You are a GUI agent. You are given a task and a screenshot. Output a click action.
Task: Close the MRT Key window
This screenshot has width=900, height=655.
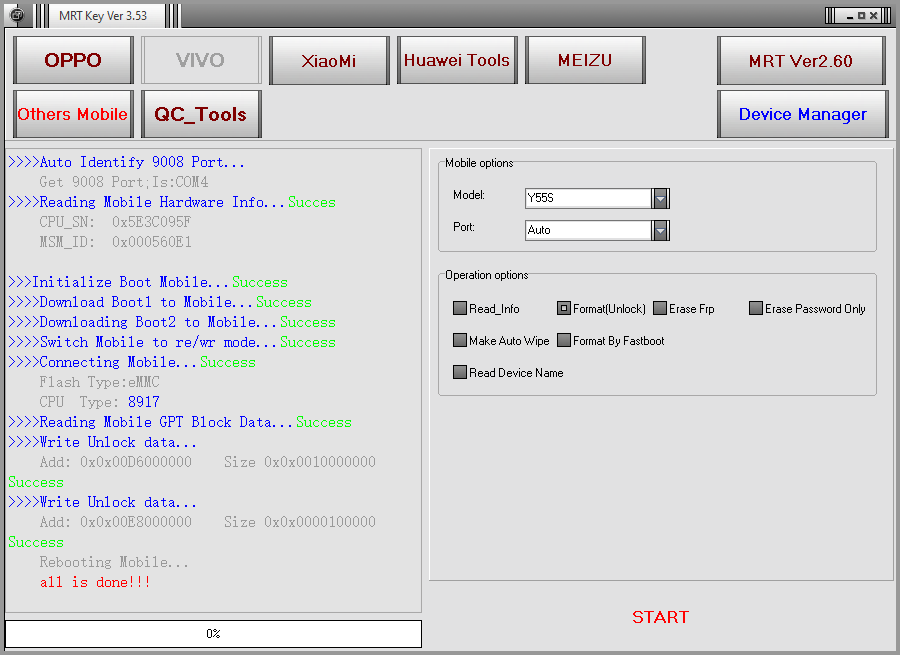(x=873, y=16)
